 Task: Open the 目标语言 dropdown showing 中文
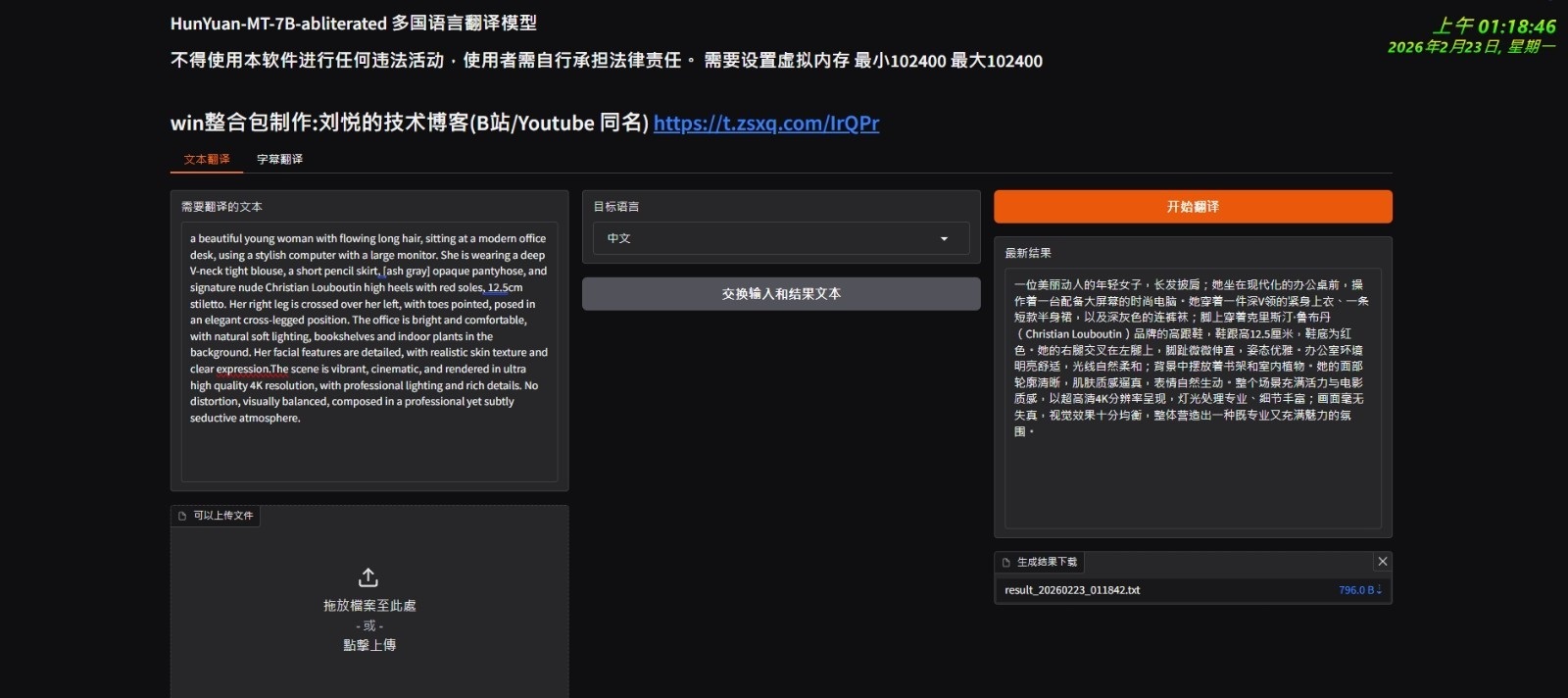point(781,238)
